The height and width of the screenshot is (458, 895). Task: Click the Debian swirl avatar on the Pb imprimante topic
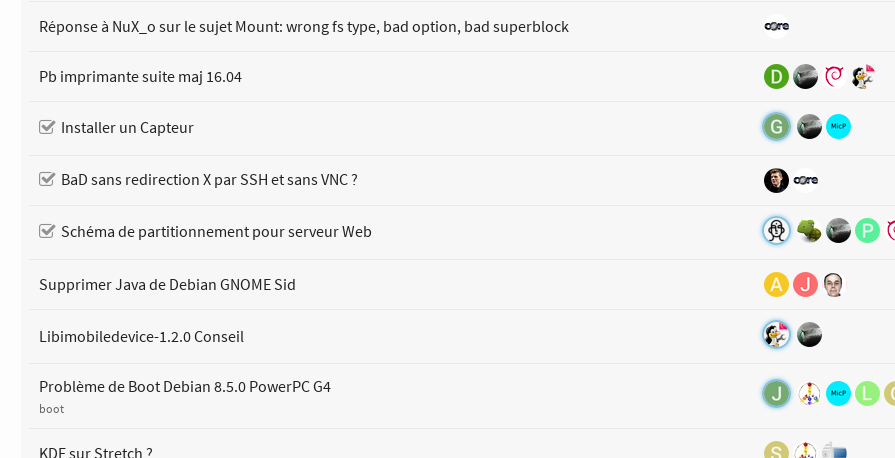[x=834, y=77]
